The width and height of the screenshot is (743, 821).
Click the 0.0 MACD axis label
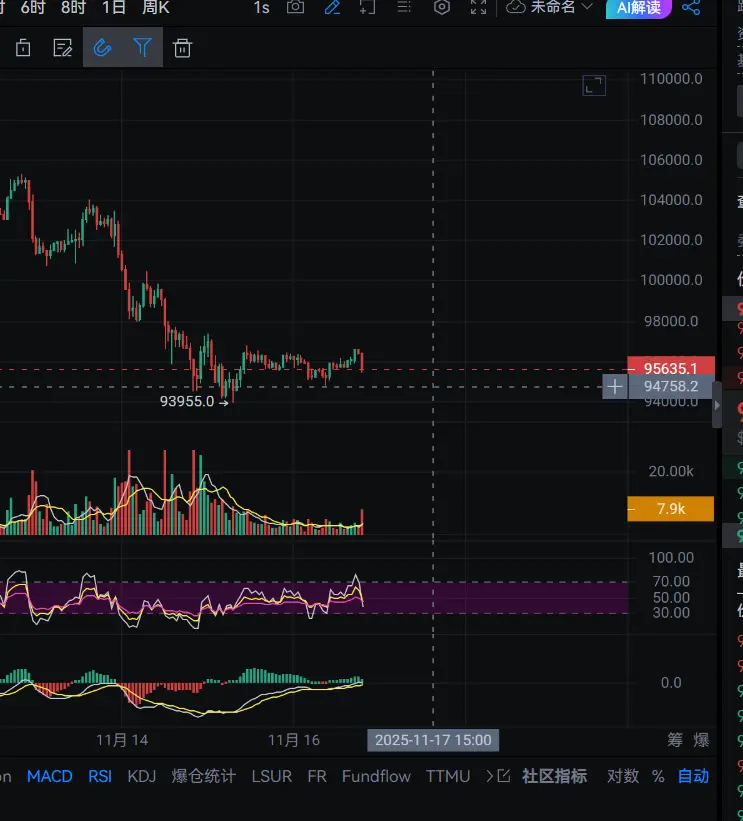click(x=671, y=683)
